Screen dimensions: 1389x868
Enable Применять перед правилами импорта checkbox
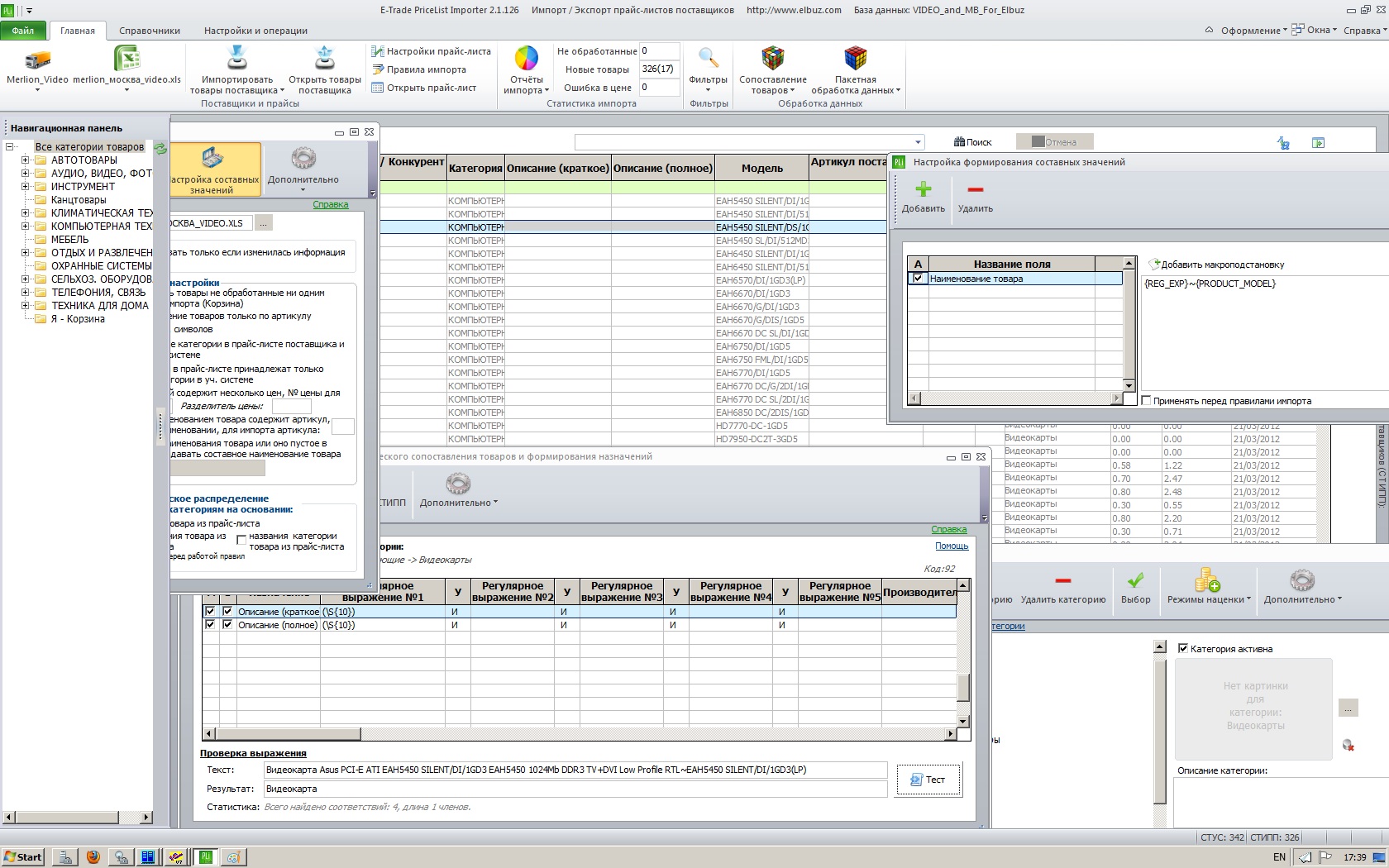1147,401
